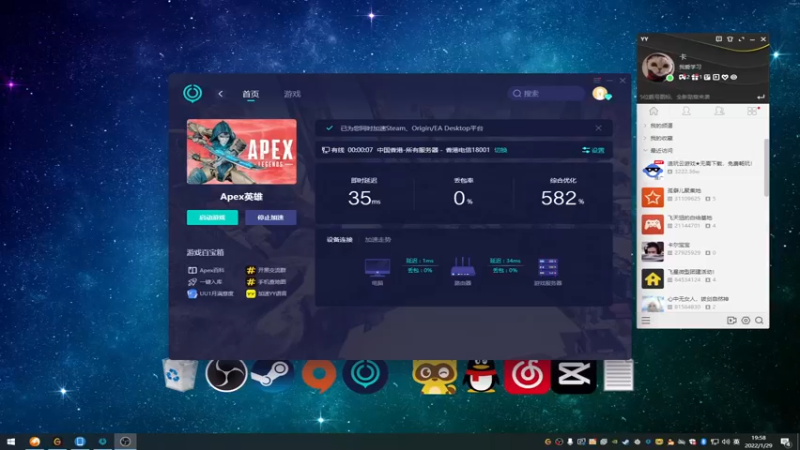The height and width of the screenshot is (450, 800).
Task: Click the cat profile avatar in YY
Action: (658, 66)
